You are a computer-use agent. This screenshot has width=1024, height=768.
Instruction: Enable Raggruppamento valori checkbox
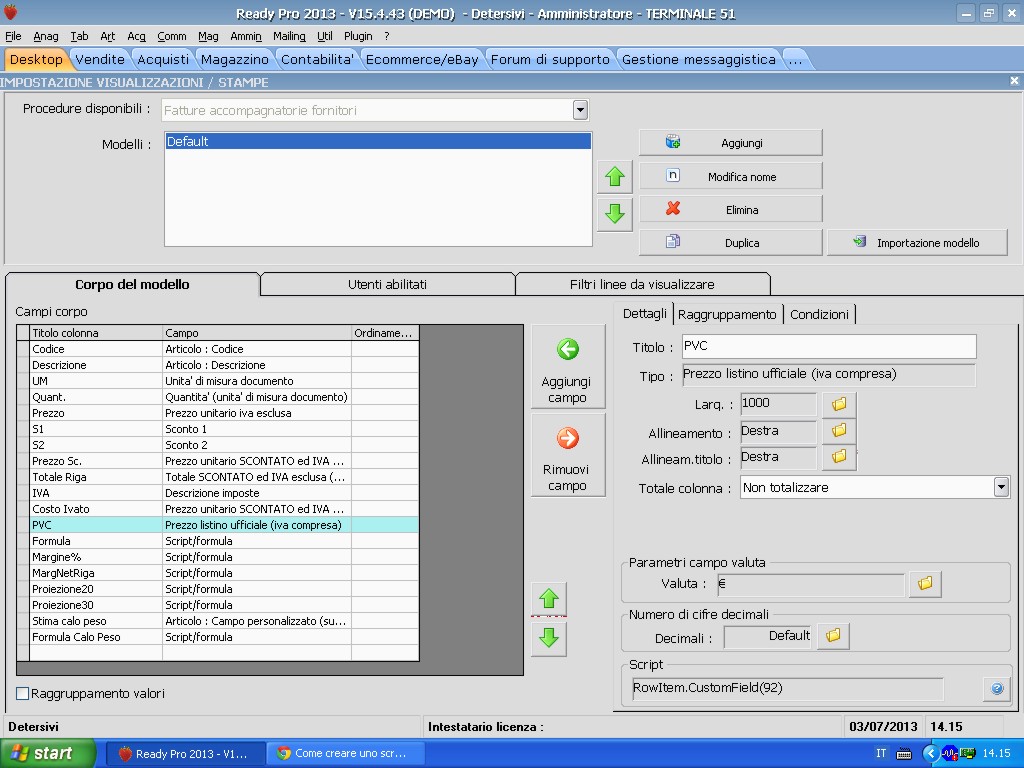tap(22, 694)
